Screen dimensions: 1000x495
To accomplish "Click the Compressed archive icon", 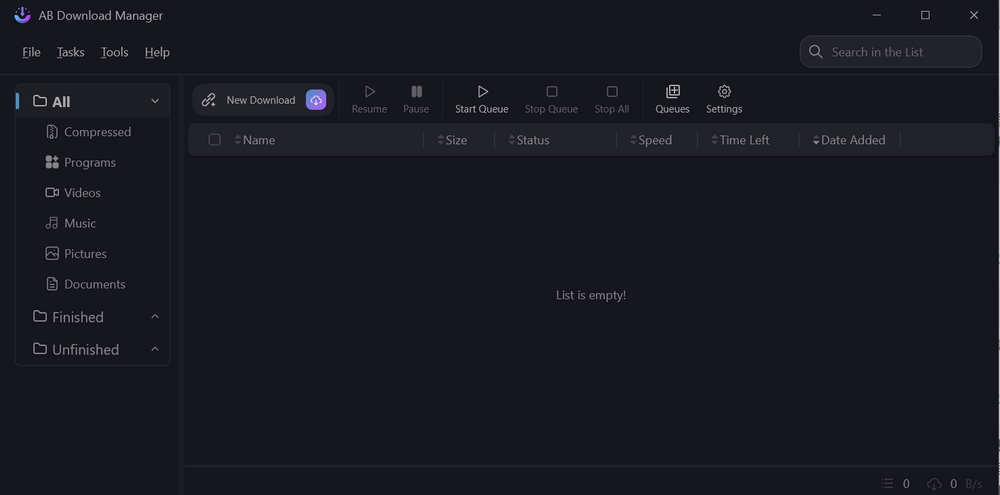I will [52, 131].
